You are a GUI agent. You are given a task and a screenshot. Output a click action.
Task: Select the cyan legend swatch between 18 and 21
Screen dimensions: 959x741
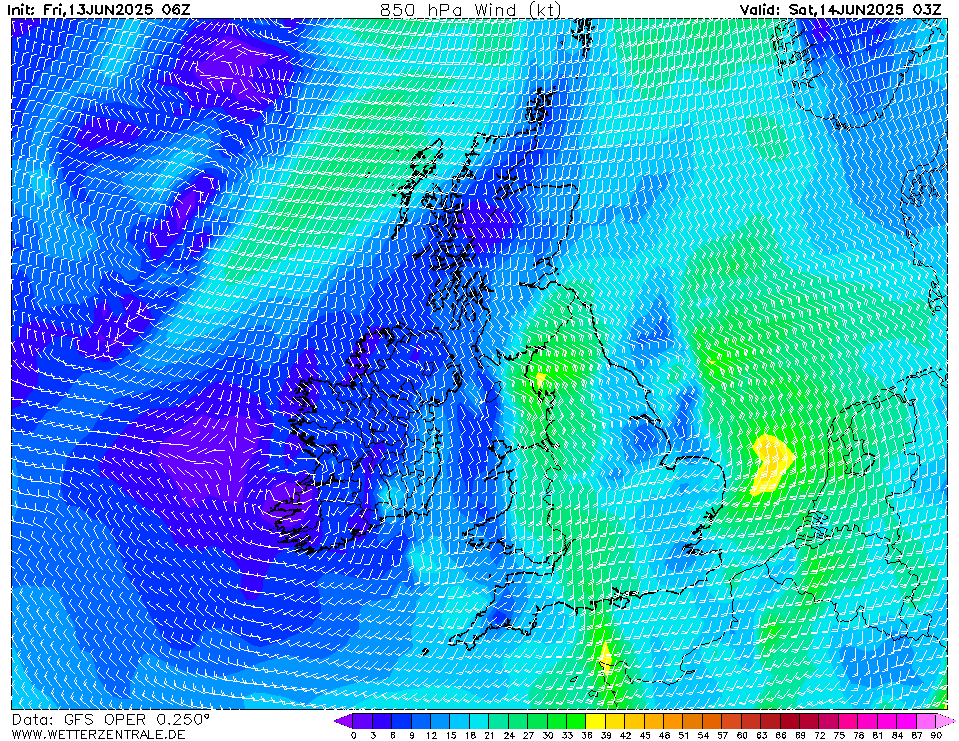[x=480, y=721]
